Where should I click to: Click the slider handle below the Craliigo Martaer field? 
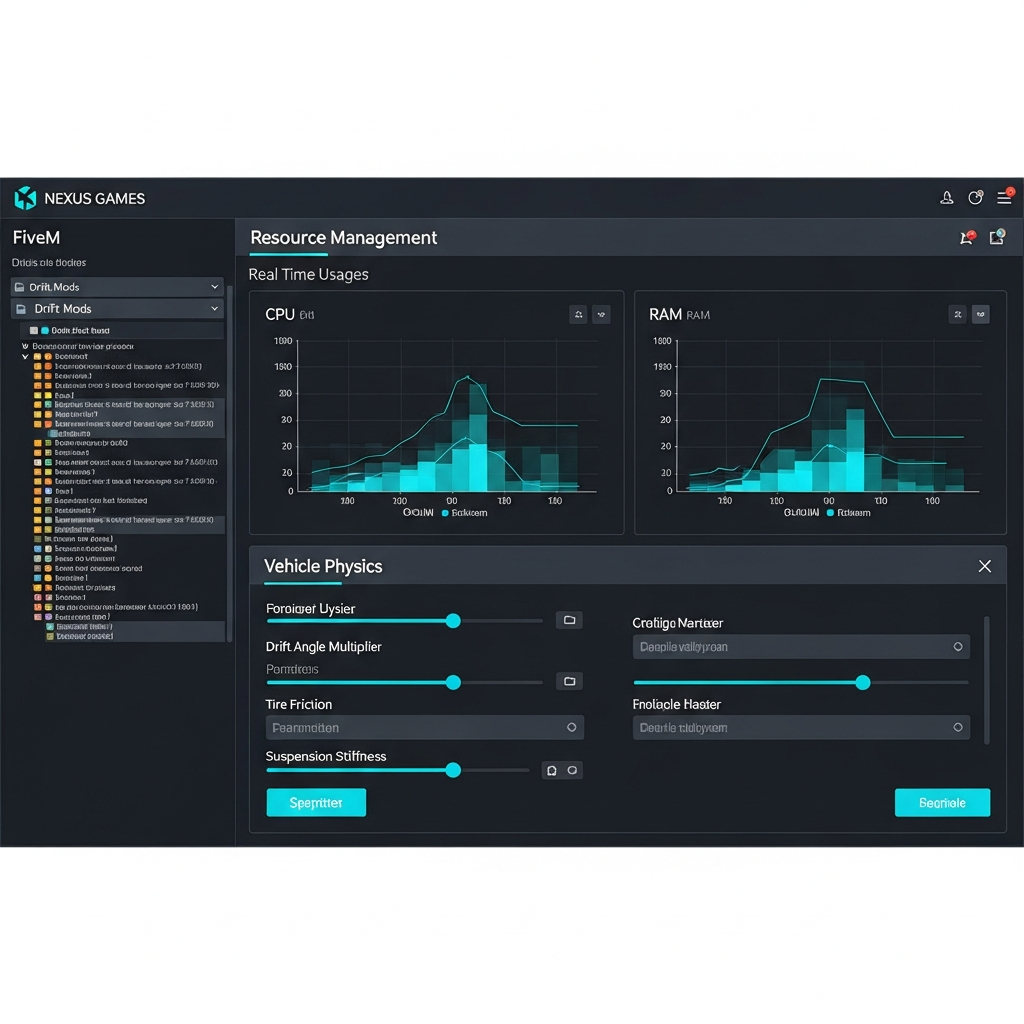click(863, 682)
